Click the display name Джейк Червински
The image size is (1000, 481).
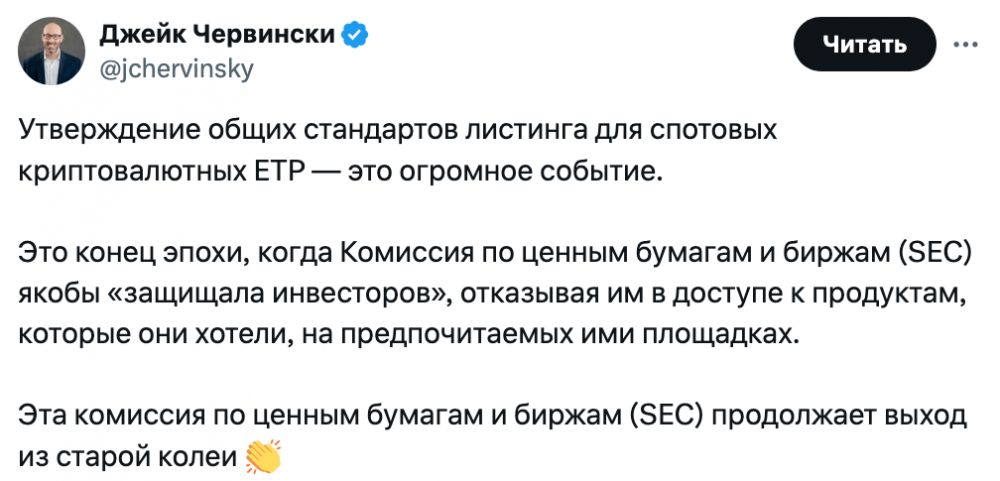[x=218, y=37]
